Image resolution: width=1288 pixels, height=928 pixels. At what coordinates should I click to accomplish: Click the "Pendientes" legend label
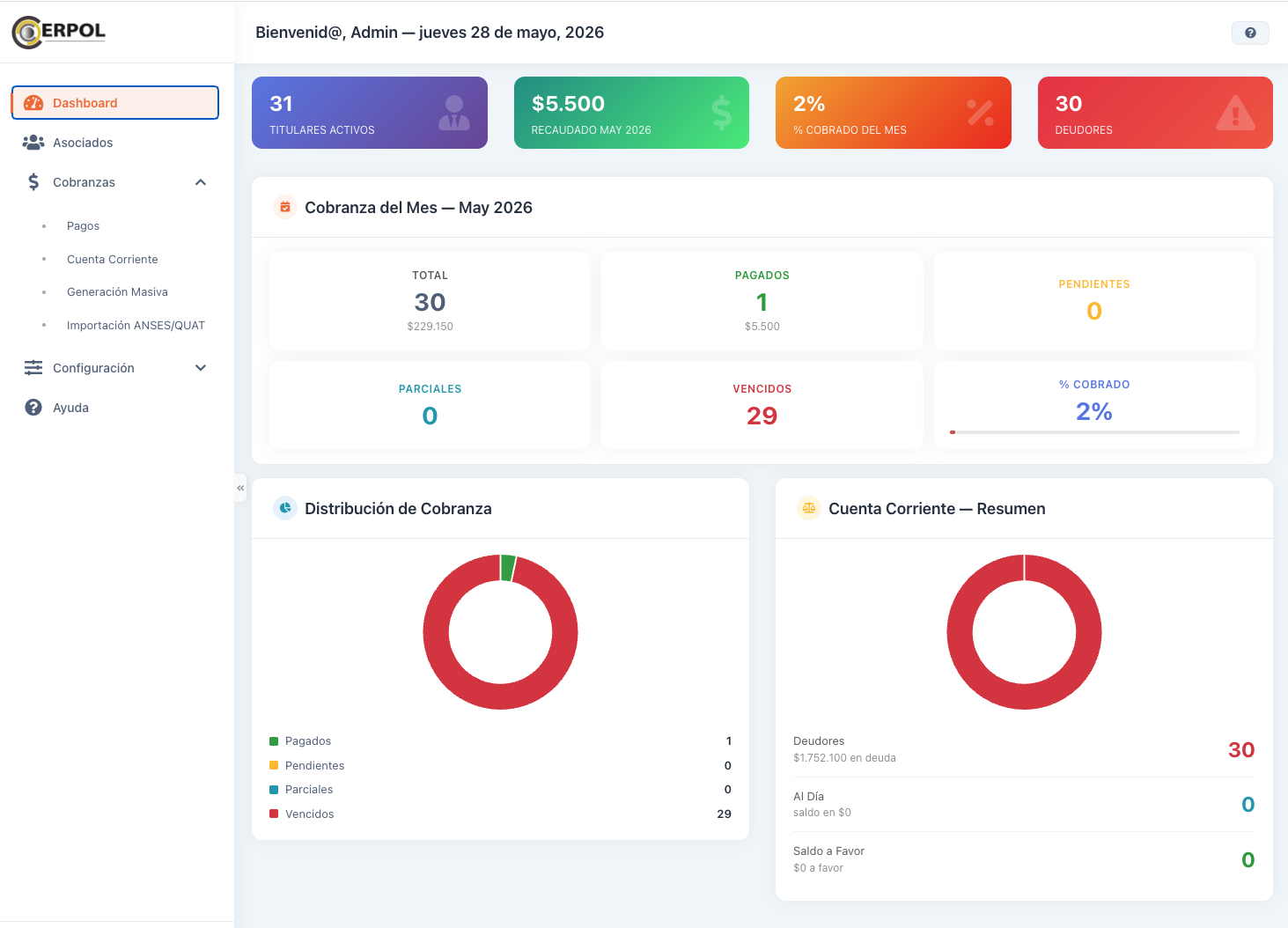tap(314, 766)
